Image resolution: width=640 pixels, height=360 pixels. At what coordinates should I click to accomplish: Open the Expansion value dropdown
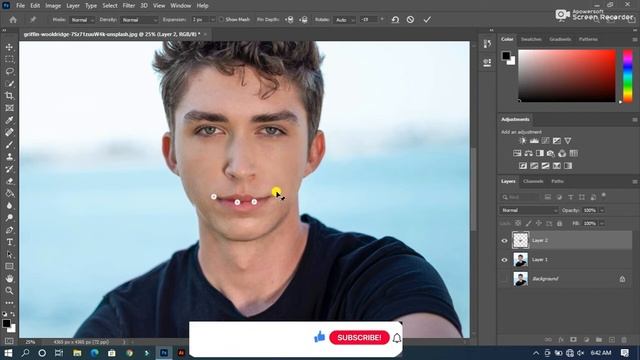212,20
